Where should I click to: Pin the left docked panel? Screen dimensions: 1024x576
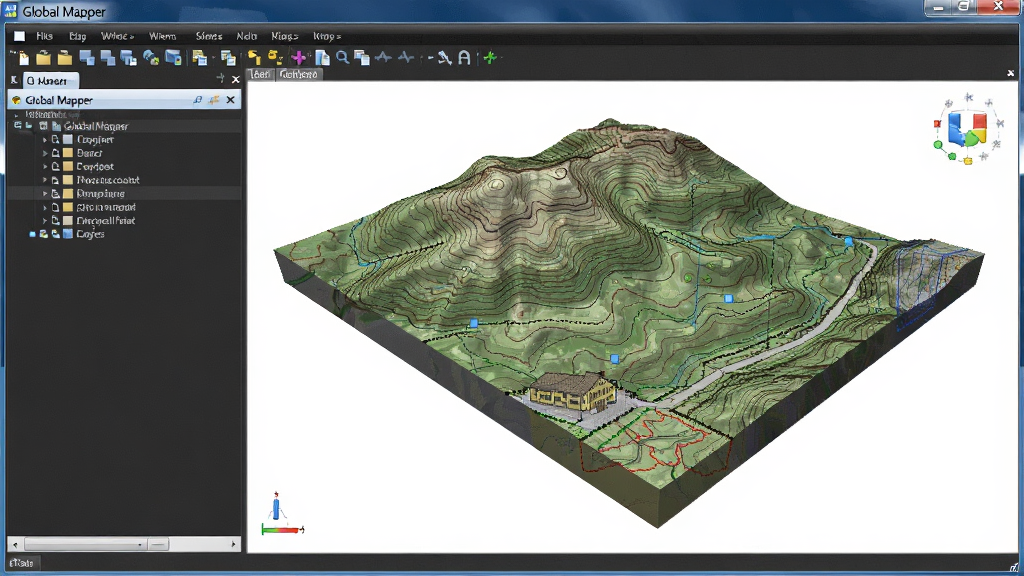(x=220, y=79)
